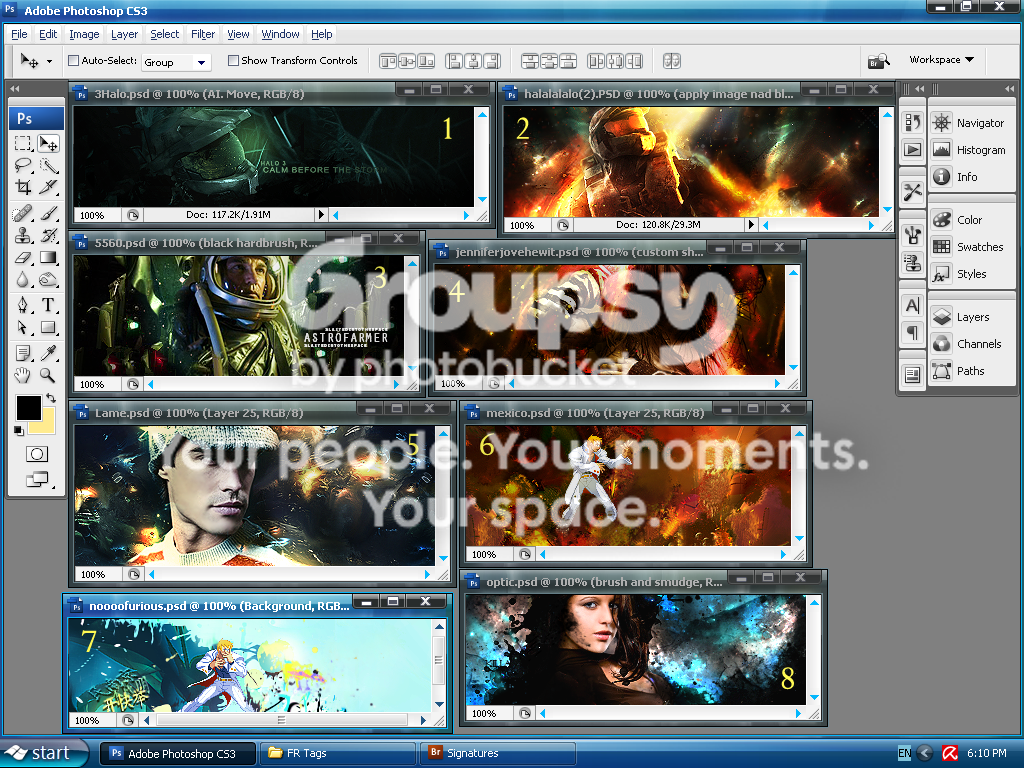Select the Gradient tool
This screenshot has height=768, width=1024.
coord(48,258)
